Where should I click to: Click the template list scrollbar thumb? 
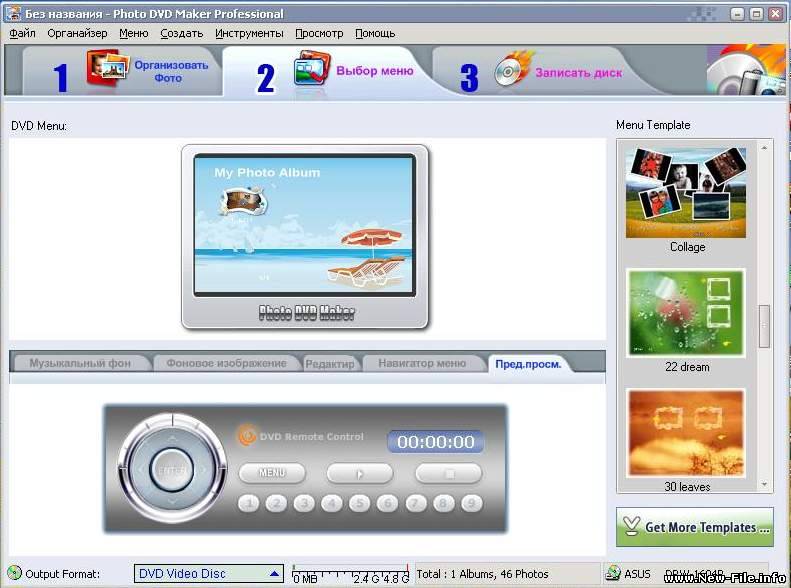(764, 326)
